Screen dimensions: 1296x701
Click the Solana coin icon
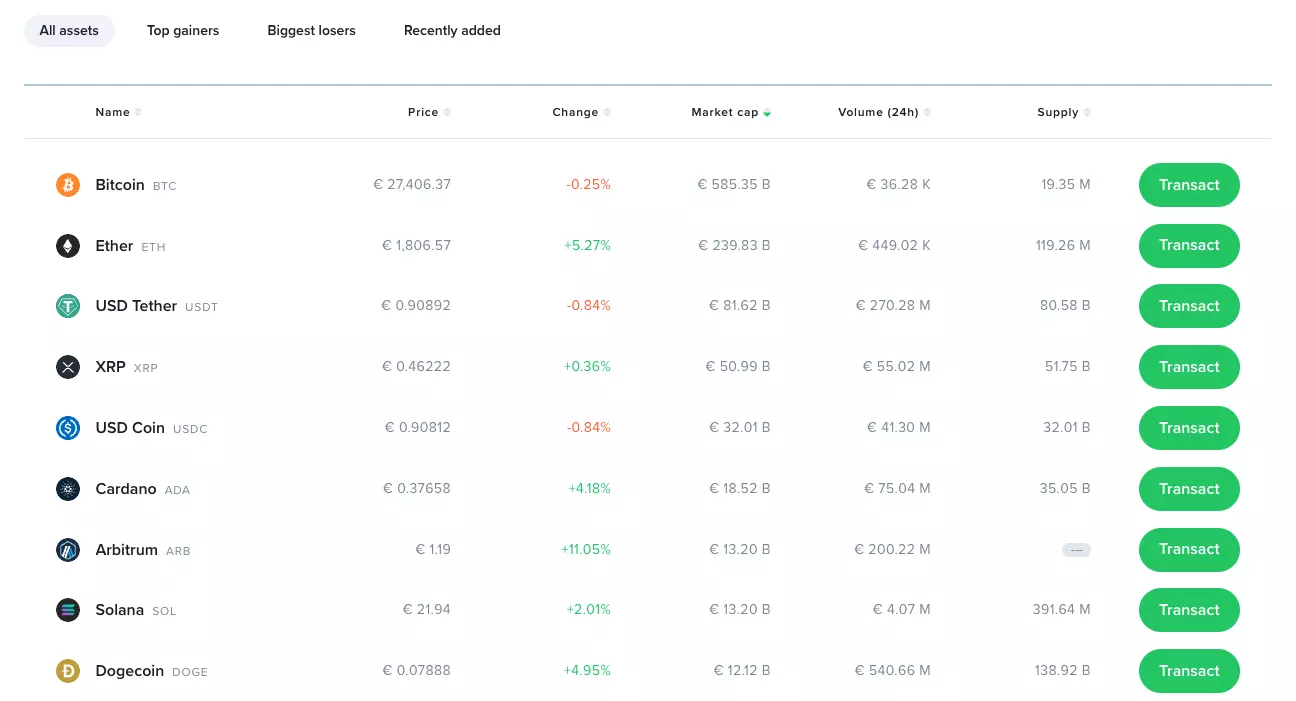pyautogui.click(x=67, y=610)
